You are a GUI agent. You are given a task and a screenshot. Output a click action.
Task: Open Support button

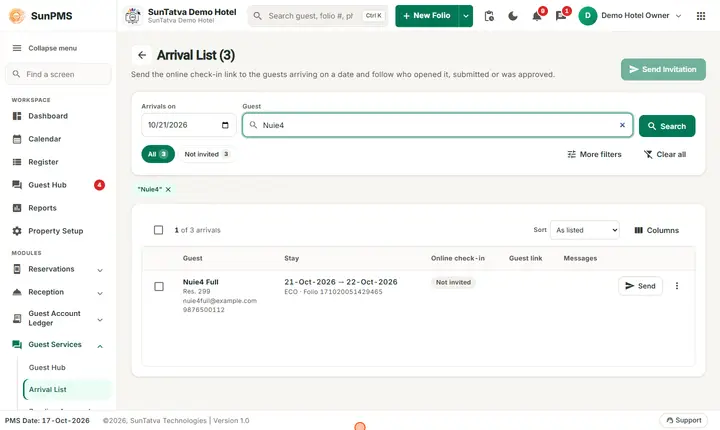coord(683,420)
